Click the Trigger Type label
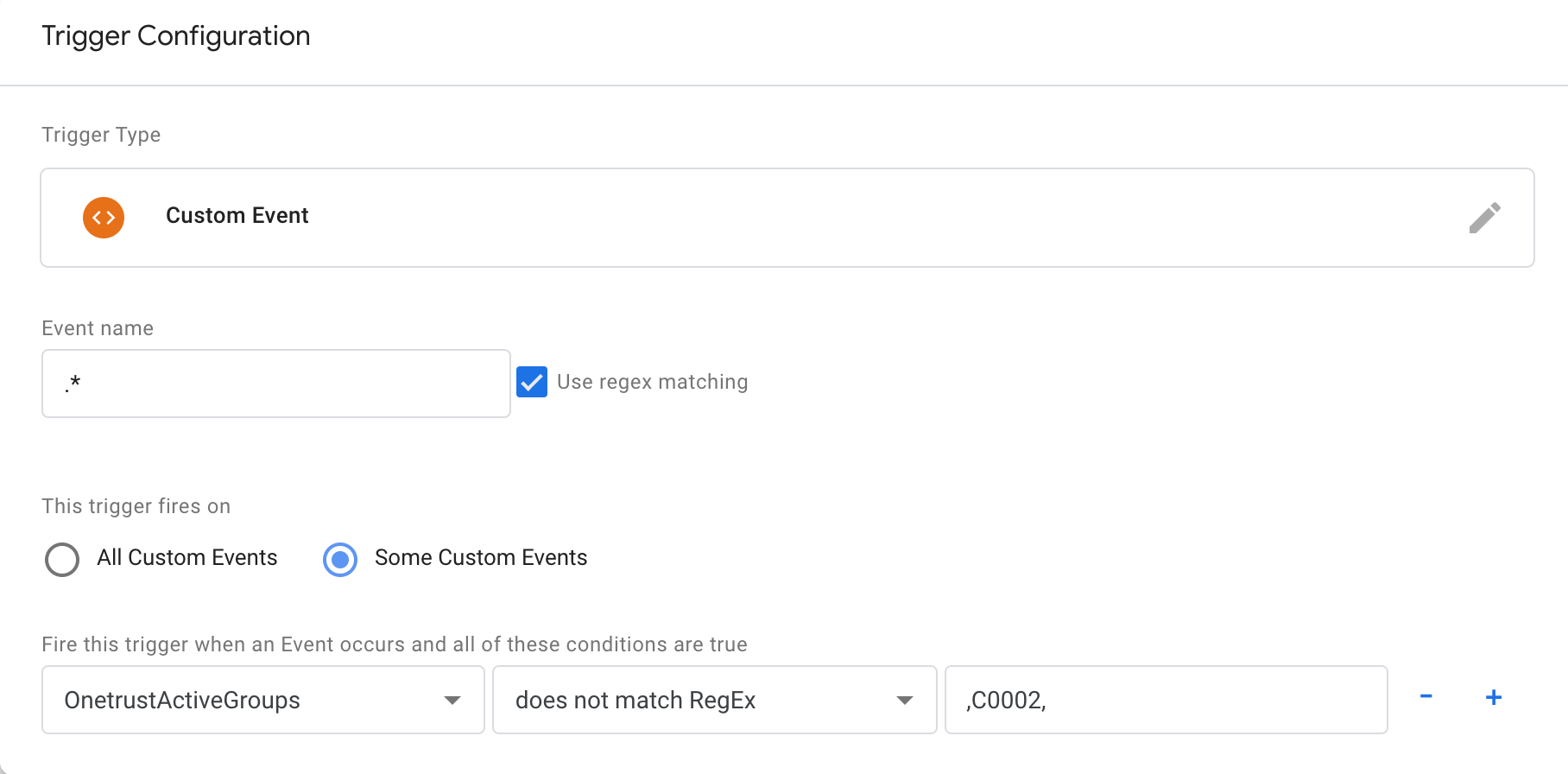Viewport: 1568px width, 774px height. point(101,135)
